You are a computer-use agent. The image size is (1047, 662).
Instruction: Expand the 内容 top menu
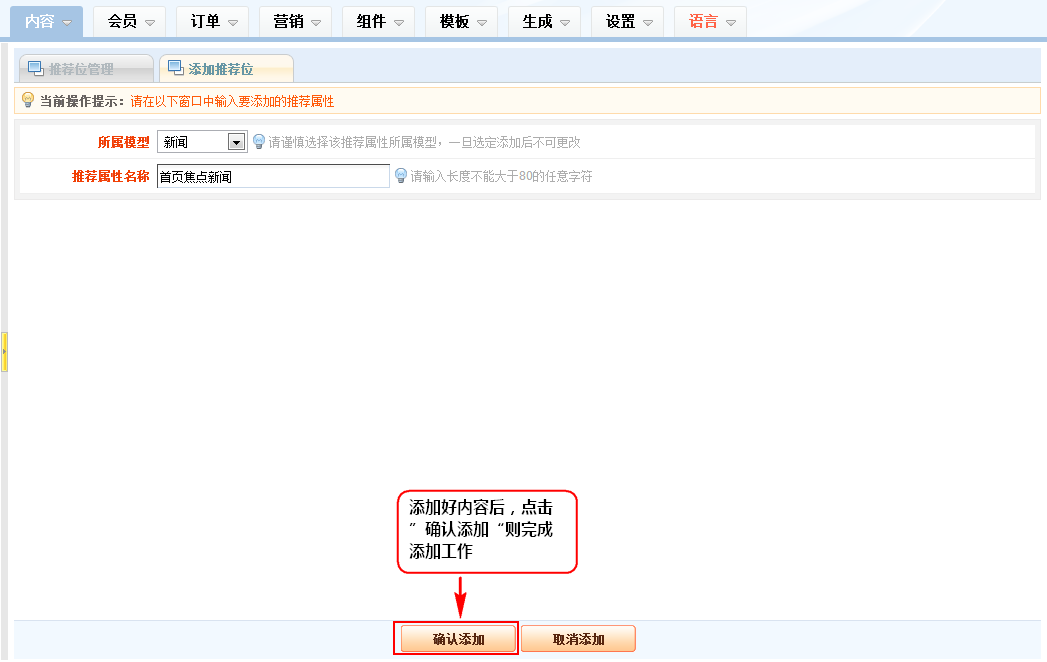click(48, 21)
